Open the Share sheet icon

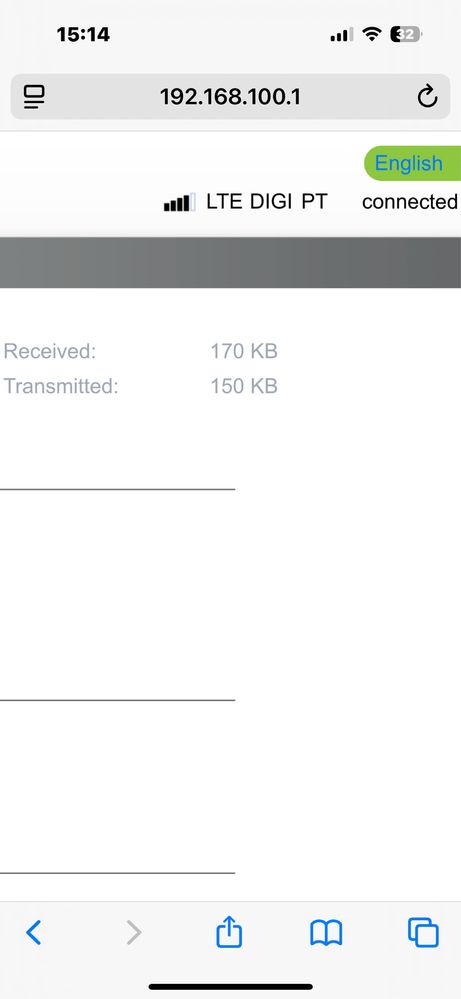coord(229,931)
